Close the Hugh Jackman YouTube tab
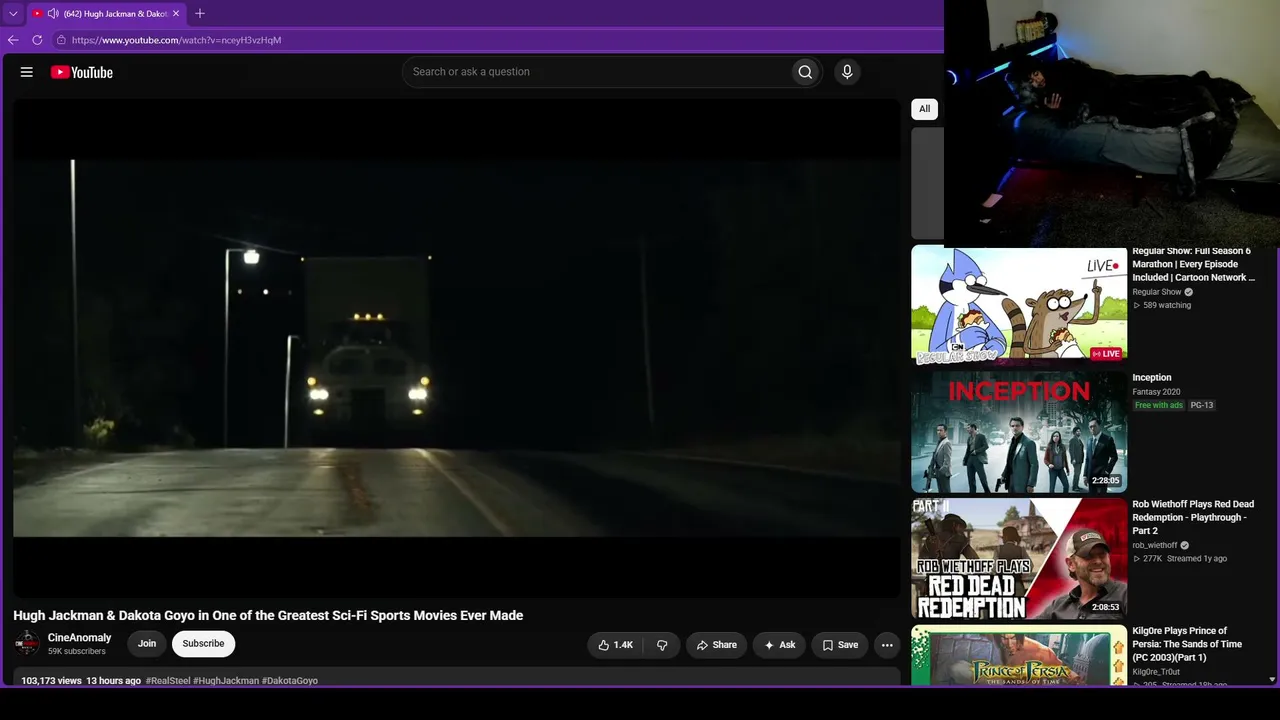This screenshot has height=720, width=1280. click(x=177, y=14)
